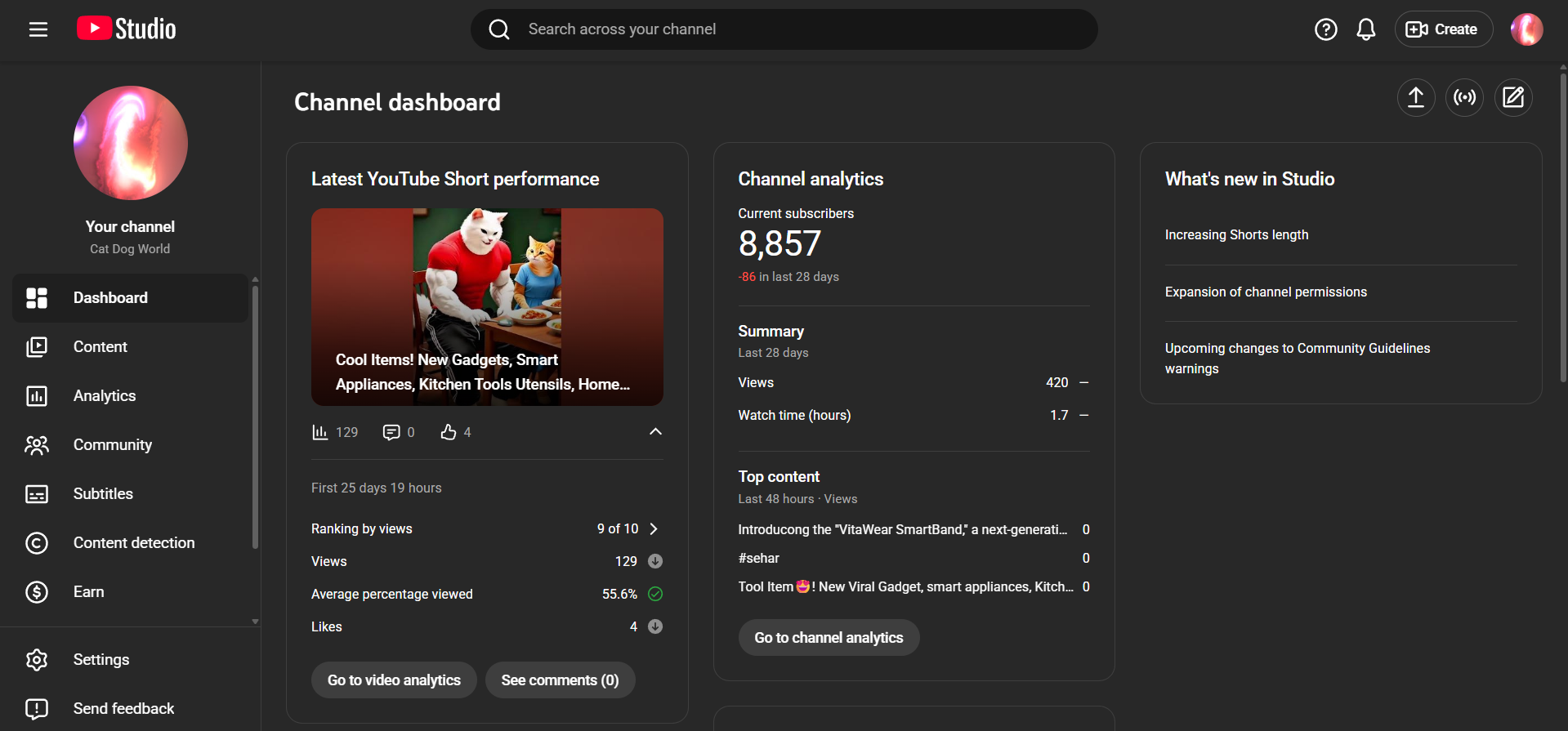Click the thumbs-up likes icon
1568x731 pixels.
pyautogui.click(x=449, y=432)
